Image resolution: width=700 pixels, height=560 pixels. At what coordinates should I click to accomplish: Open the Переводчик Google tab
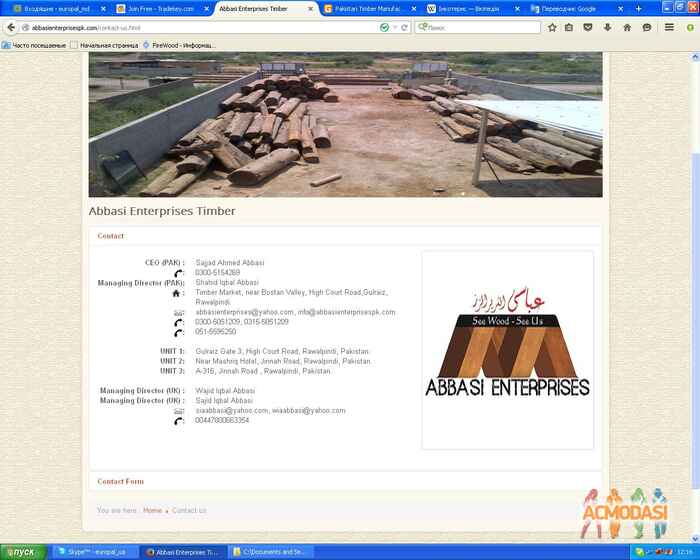pyautogui.click(x=575, y=8)
